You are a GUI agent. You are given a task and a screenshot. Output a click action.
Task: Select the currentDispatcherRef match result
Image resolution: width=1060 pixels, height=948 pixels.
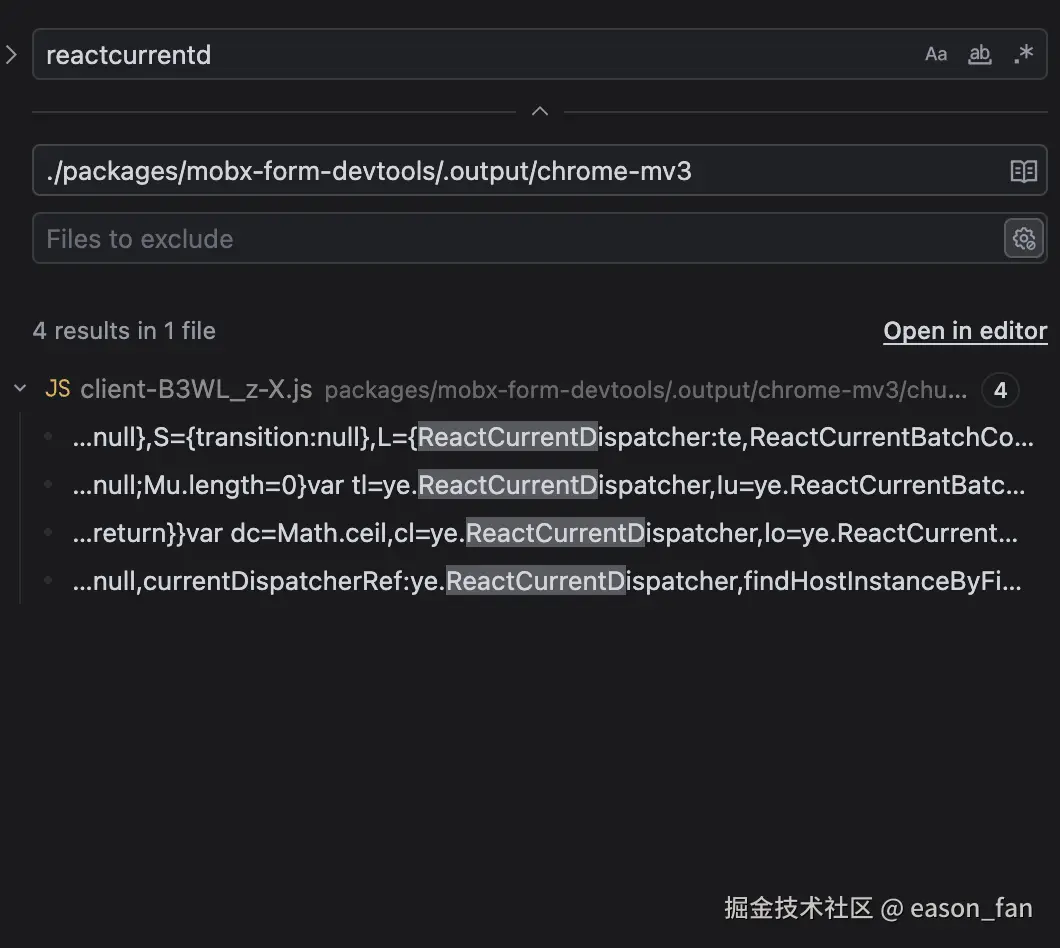point(547,581)
